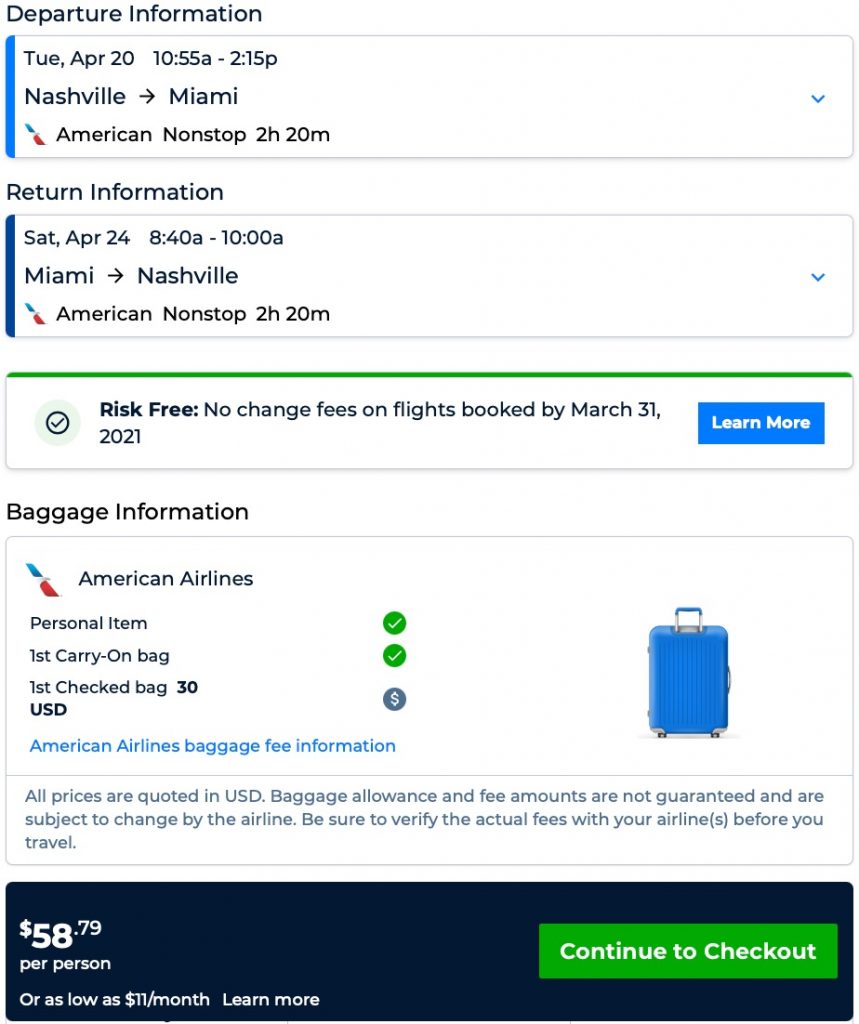Click the $58.79 per person price
The height and width of the screenshot is (1024, 859).
[x=61, y=937]
